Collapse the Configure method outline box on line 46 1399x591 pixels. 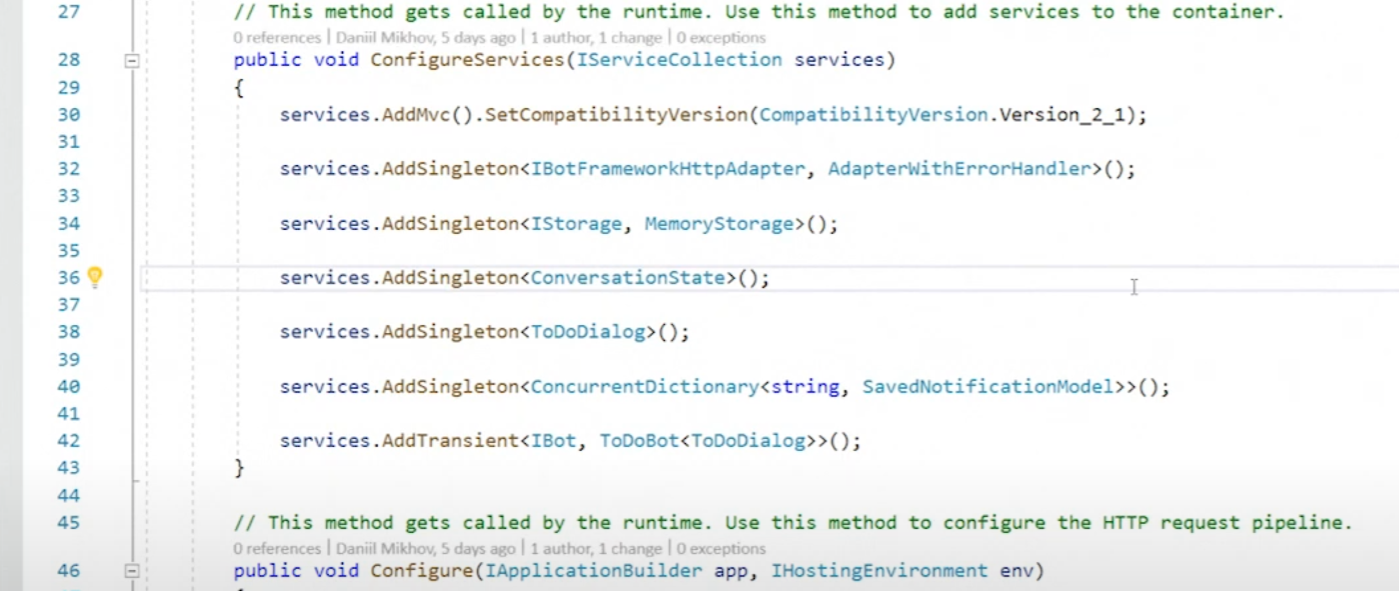tap(130, 572)
